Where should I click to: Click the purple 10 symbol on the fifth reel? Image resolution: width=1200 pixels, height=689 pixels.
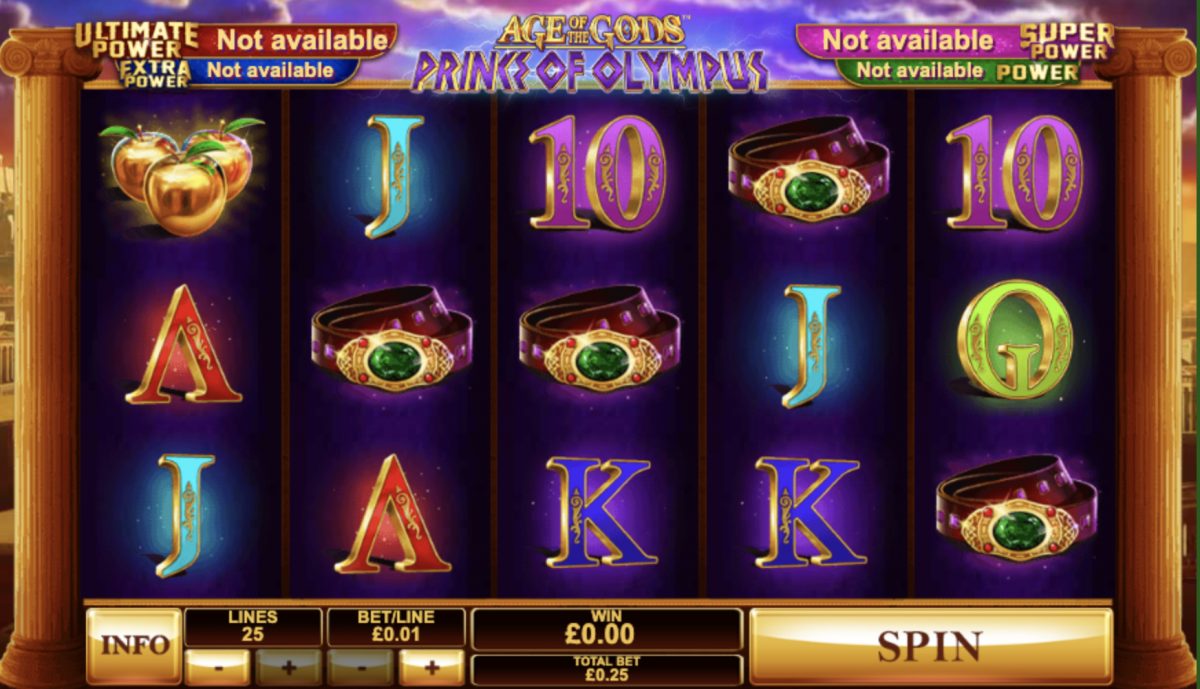[1014, 174]
